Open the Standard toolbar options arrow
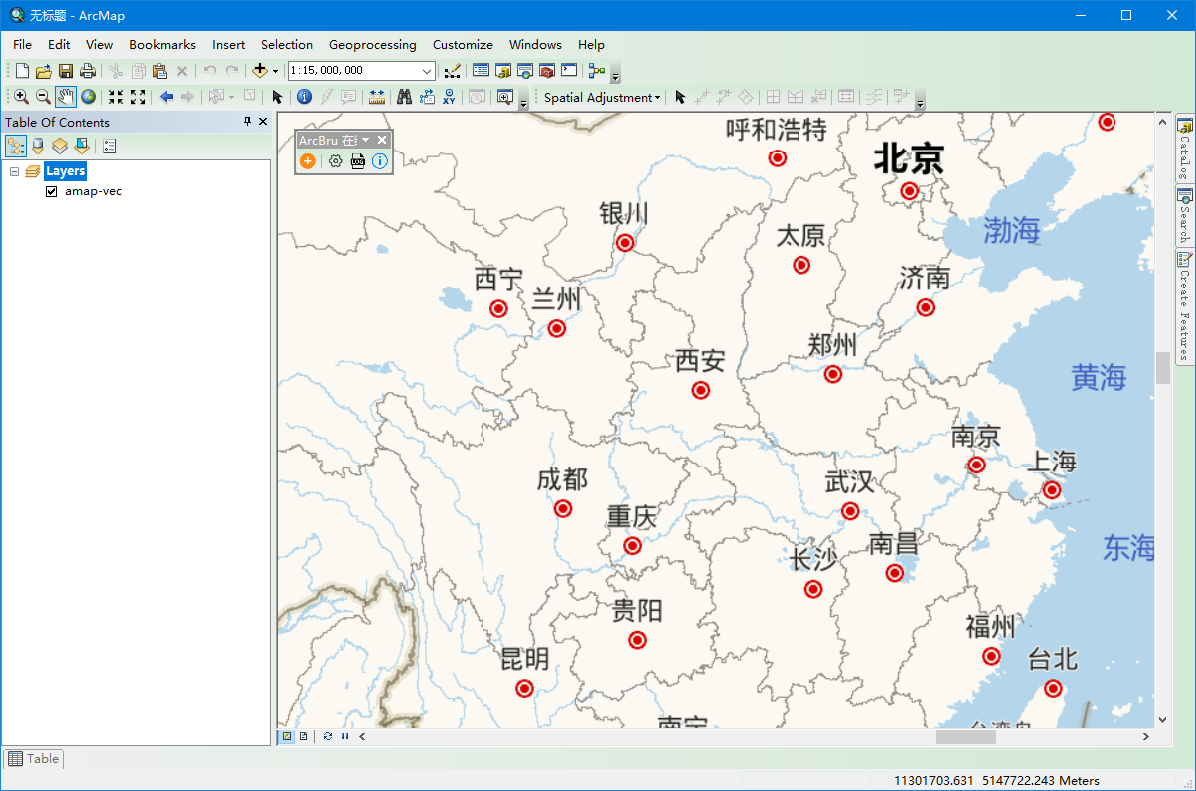The image size is (1196, 791). pos(616,73)
